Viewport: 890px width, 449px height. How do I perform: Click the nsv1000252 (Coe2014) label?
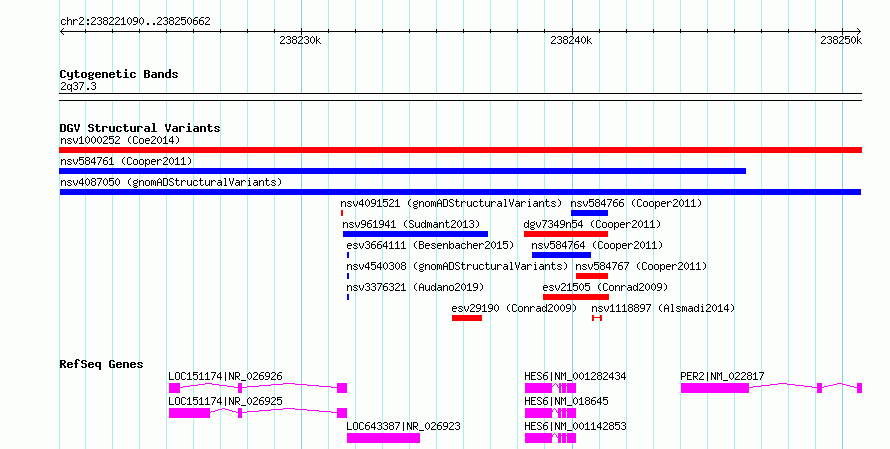(120, 140)
